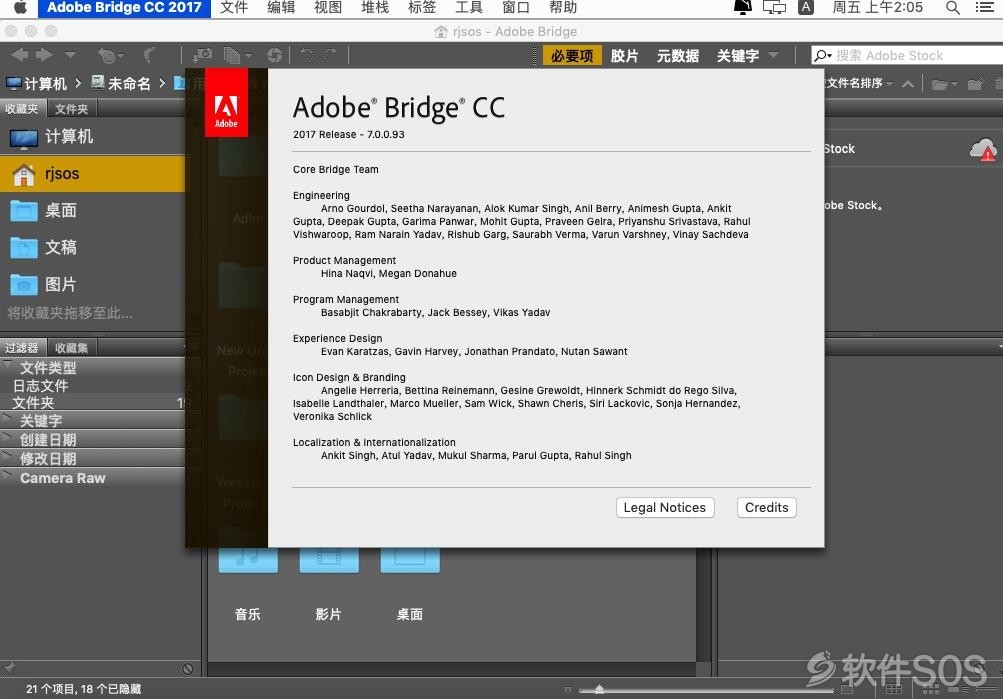The height and width of the screenshot is (699, 1003).
Task: Open the search magnifier options dropdown
Action: pyautogui.click(x=822, y=56)
